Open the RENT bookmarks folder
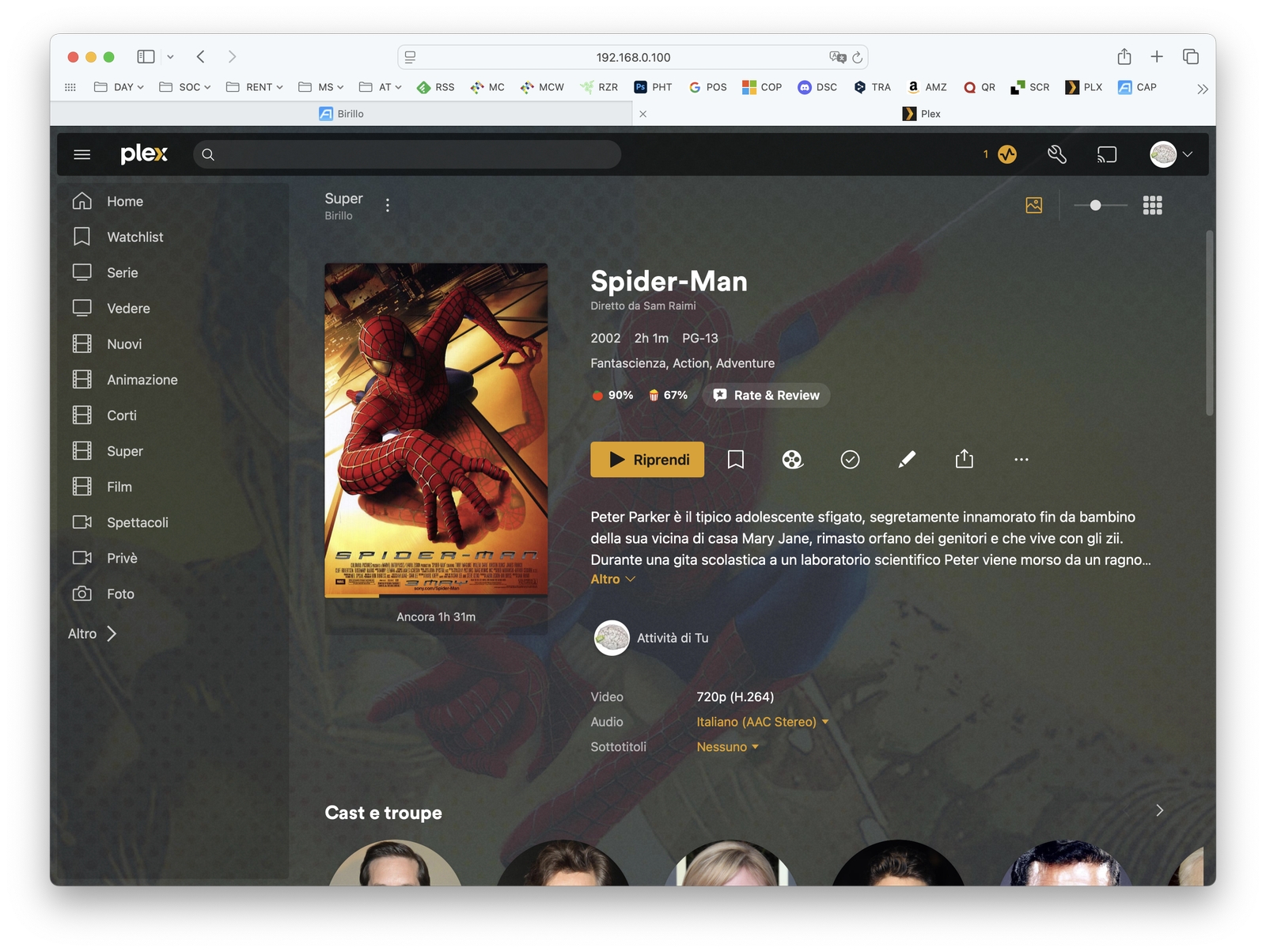The height and width of the screenshot is (952, 1266). tap(255, 87)
